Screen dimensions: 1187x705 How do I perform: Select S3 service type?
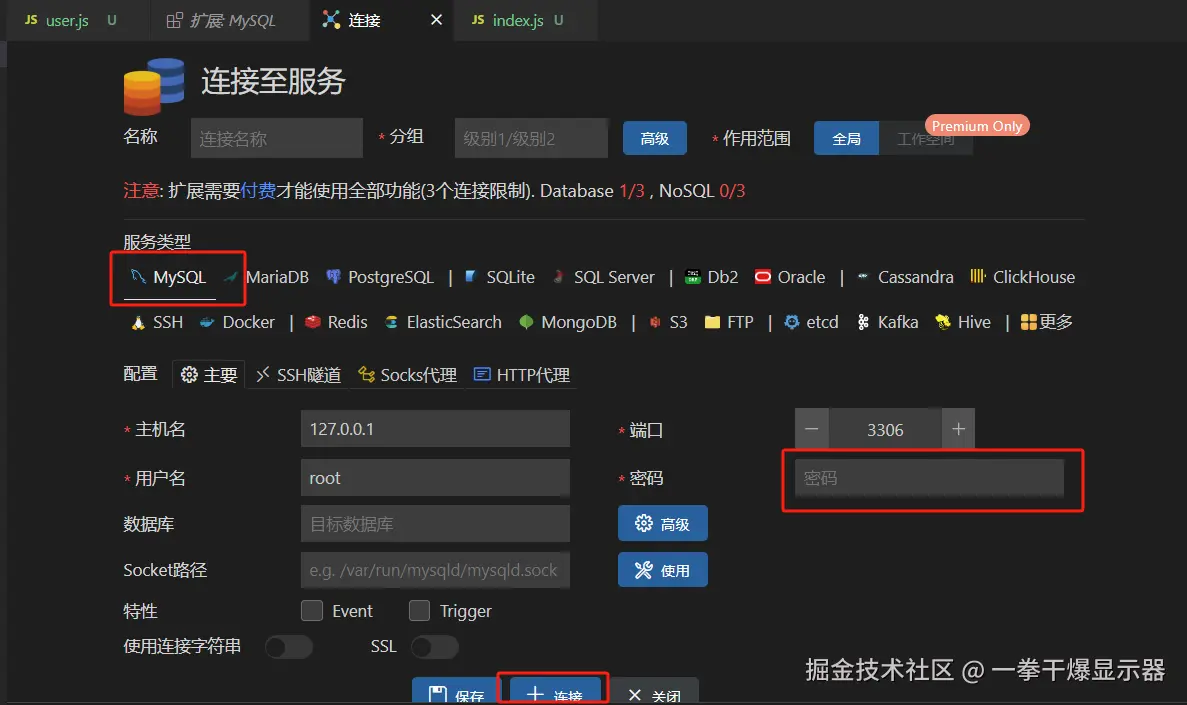[668, 322]
